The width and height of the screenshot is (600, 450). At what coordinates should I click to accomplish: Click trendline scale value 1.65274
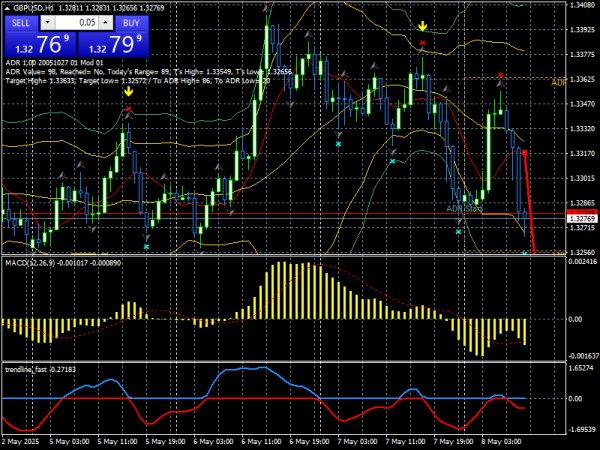[x=581, y=368]
